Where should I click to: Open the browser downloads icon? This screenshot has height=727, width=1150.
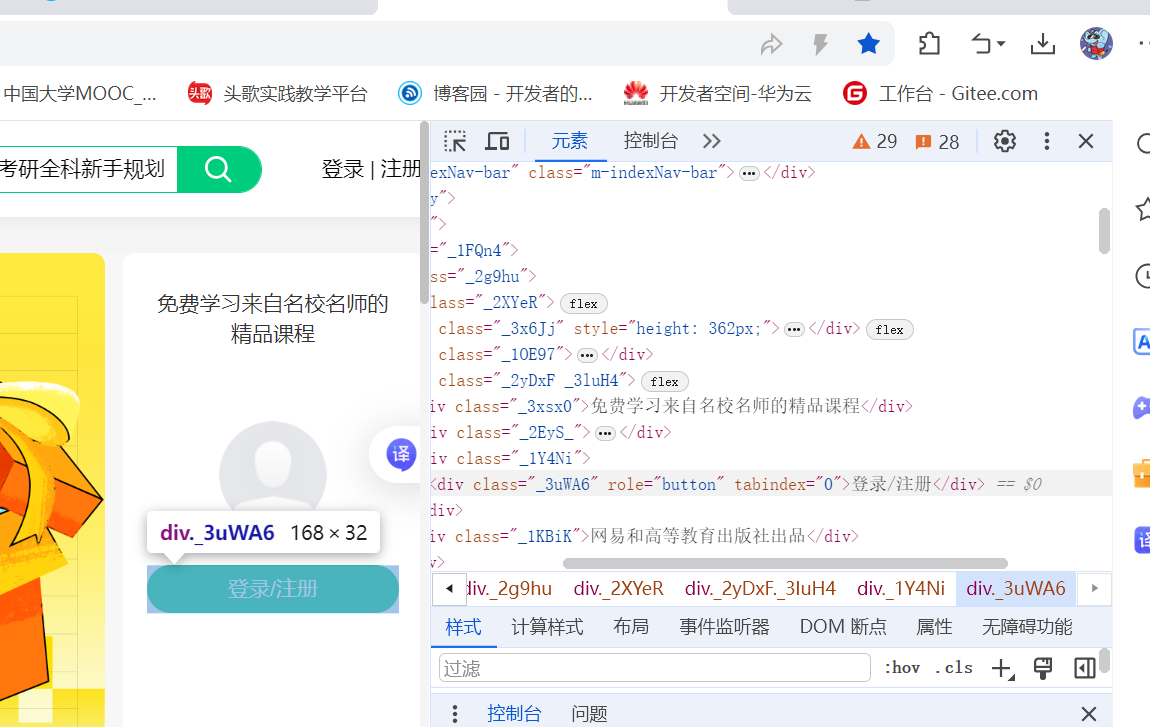[x=1042, y=44]
